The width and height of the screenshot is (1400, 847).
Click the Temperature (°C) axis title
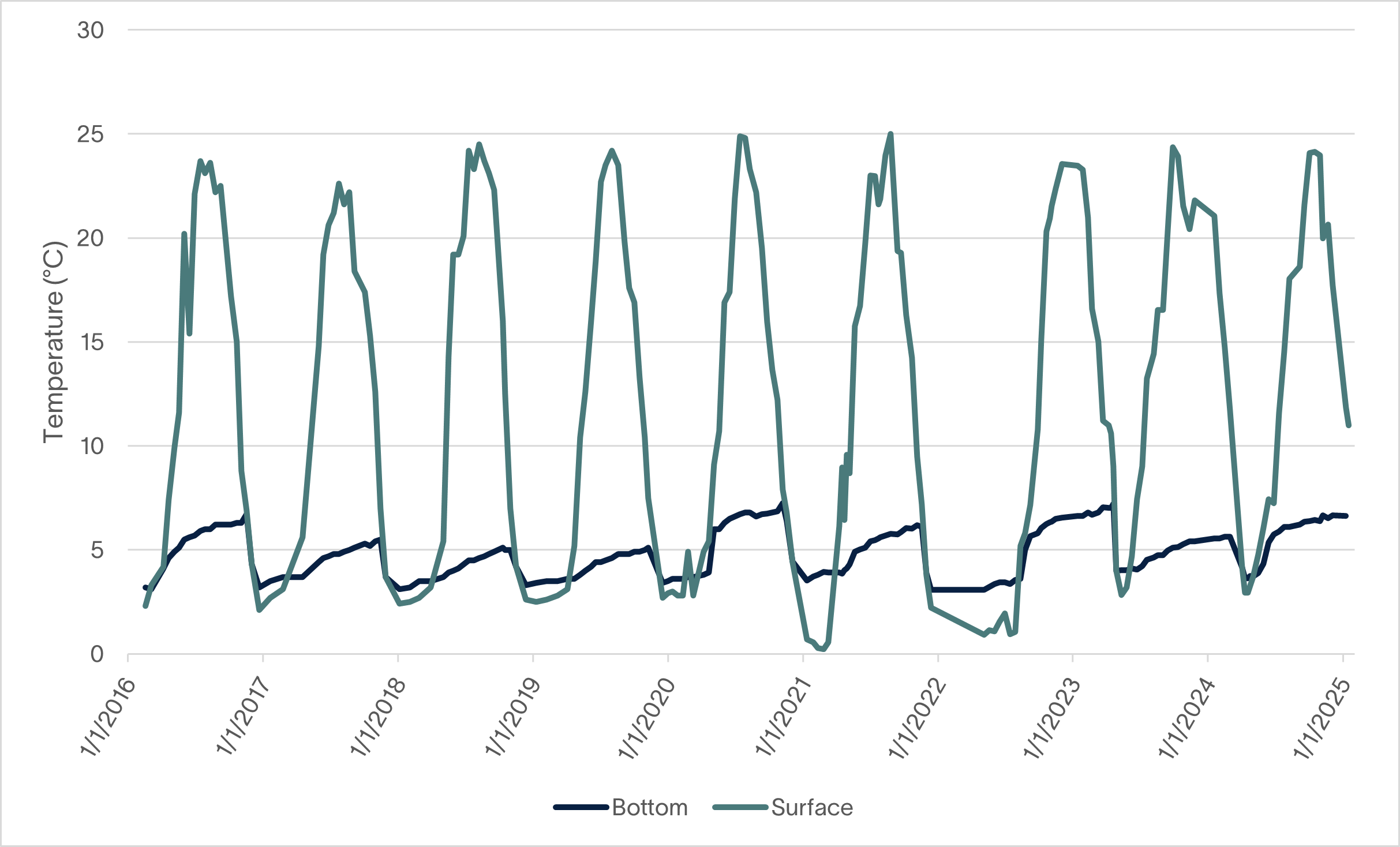tap(54, 342)
